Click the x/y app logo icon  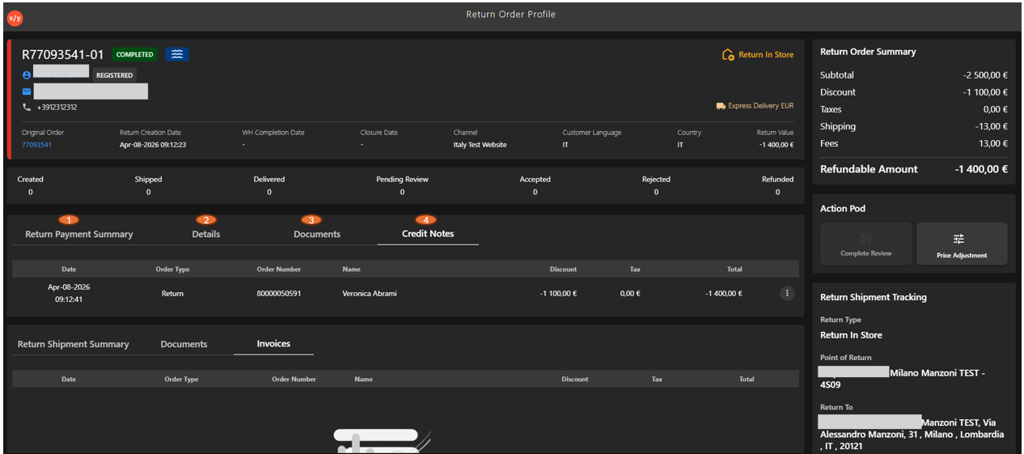(15, 18)
